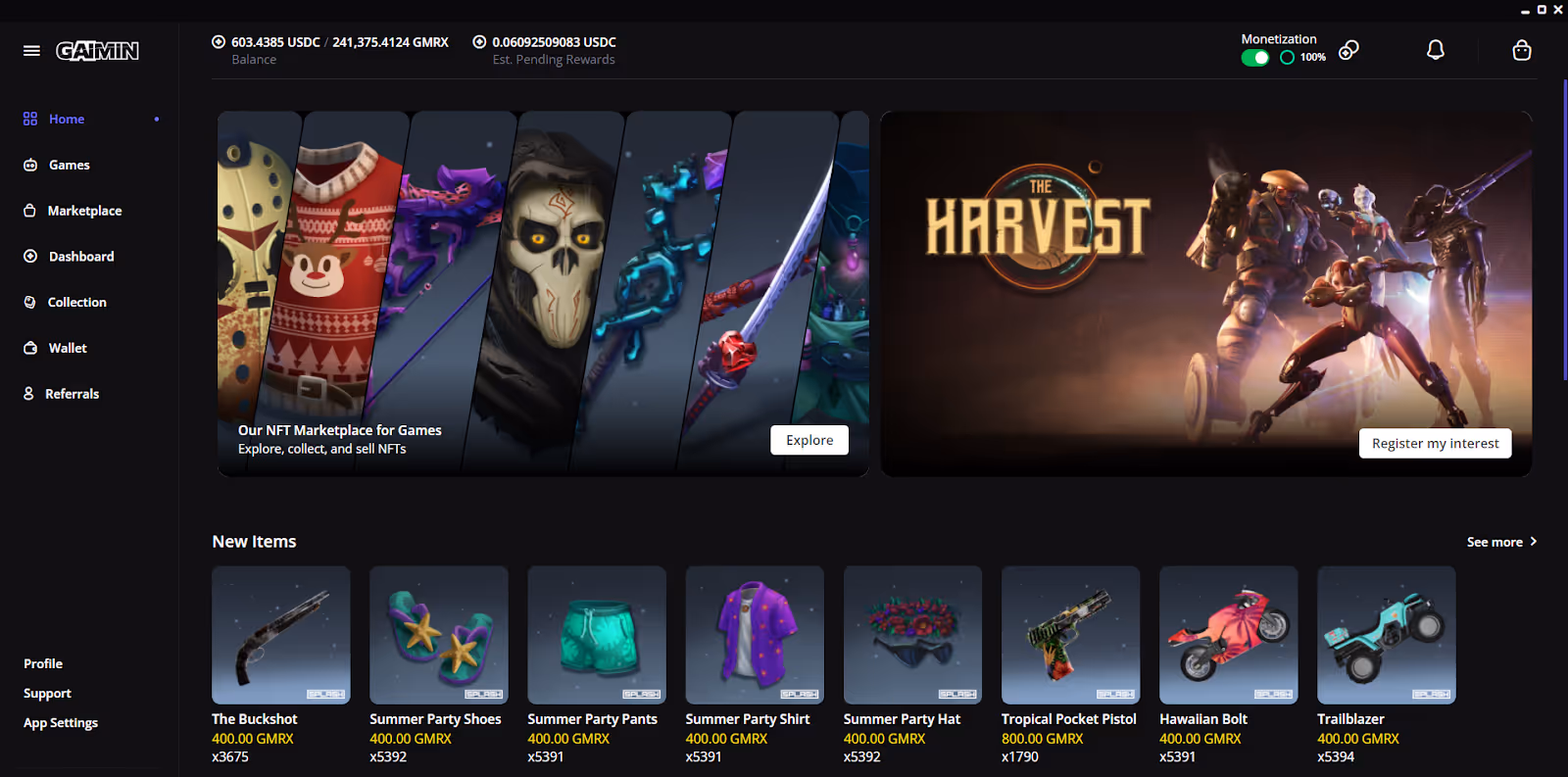Click the notification bell icon

[x=1435, y=50]
